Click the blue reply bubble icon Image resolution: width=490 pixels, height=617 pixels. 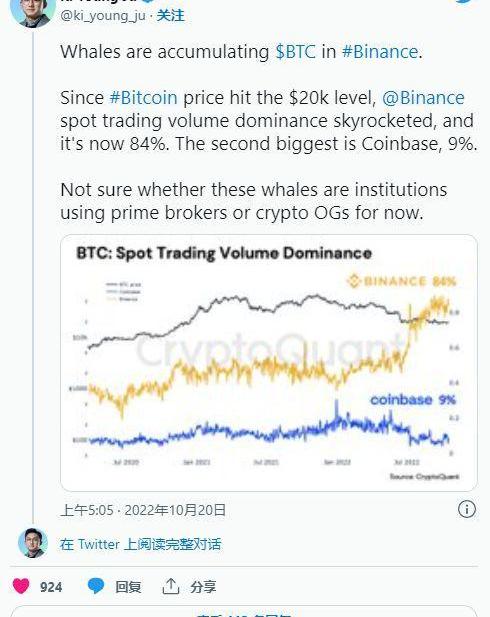coord(96,586)
